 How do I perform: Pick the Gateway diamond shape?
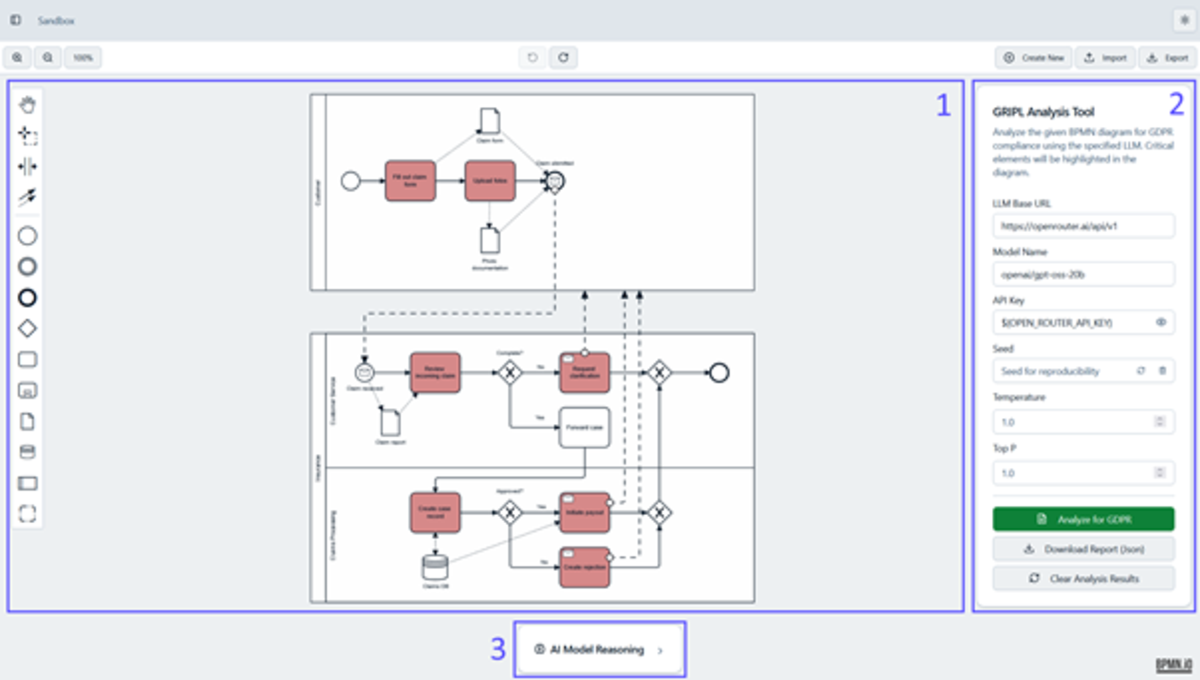[28, 328]
